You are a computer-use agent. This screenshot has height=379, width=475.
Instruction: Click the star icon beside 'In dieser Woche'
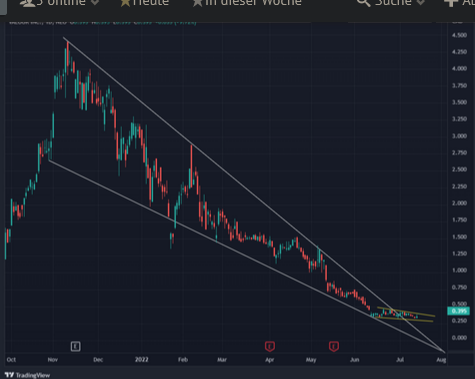[197, 3]
